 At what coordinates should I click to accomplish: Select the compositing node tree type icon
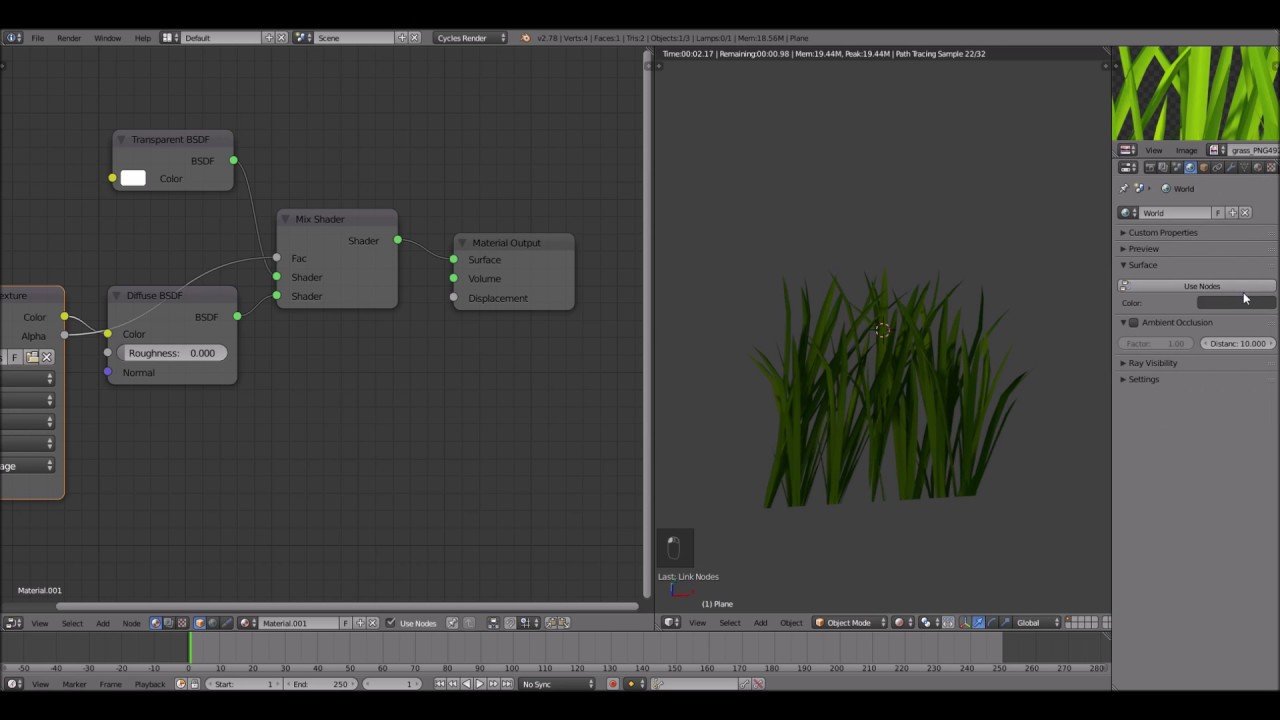coord(168,623)
